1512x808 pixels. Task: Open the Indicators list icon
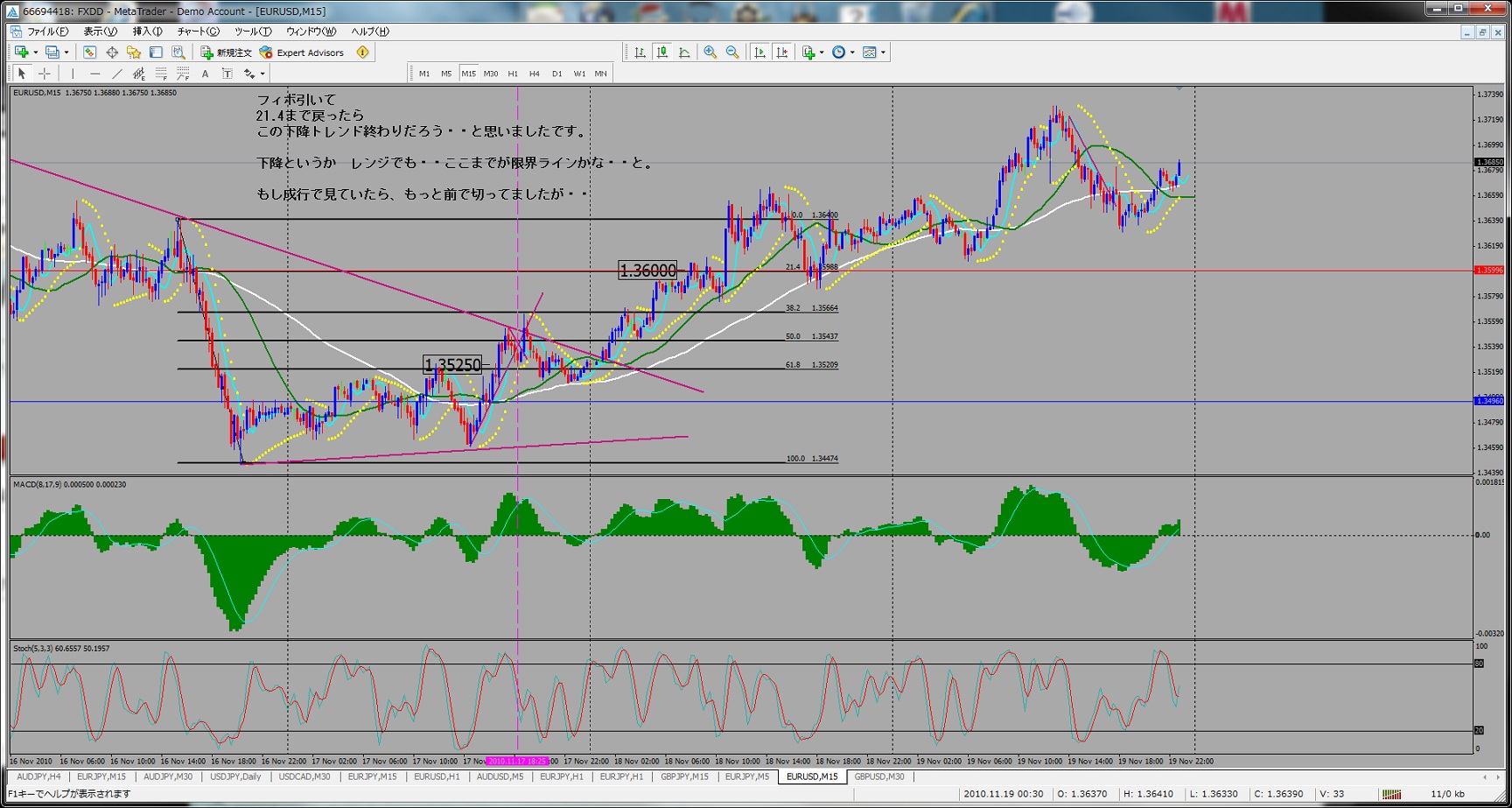pos(808,53)
